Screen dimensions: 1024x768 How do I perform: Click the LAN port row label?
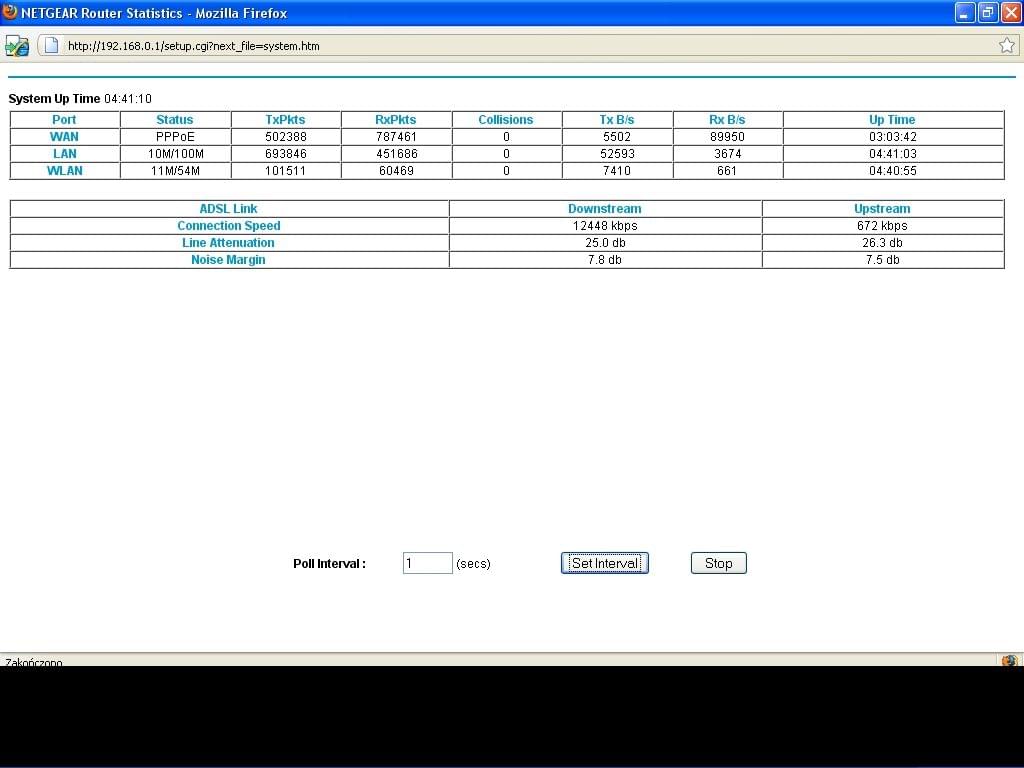[64, 154]
